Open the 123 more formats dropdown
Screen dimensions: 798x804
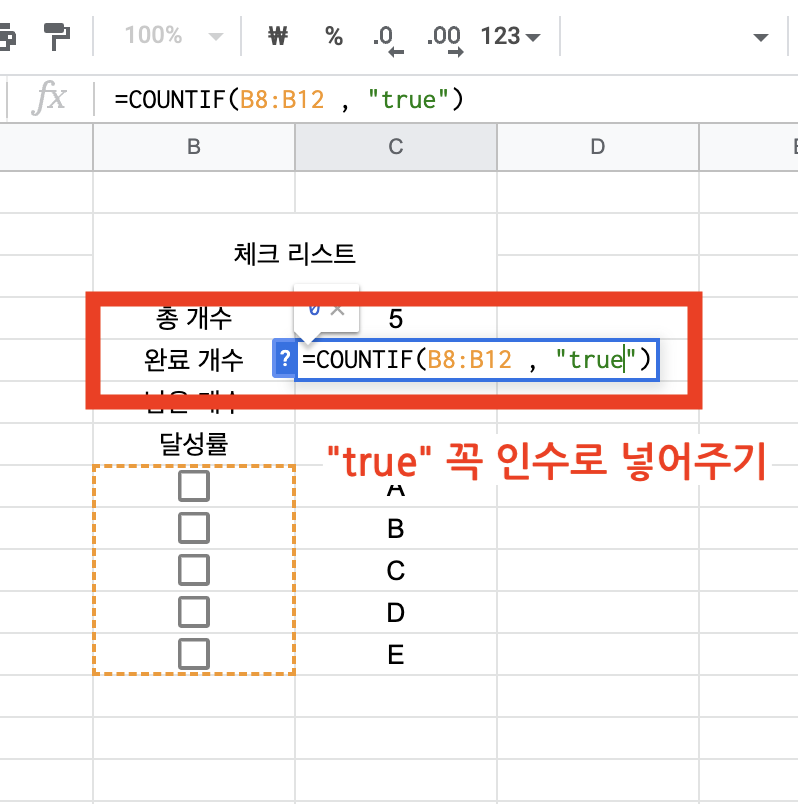pos(510,36)
